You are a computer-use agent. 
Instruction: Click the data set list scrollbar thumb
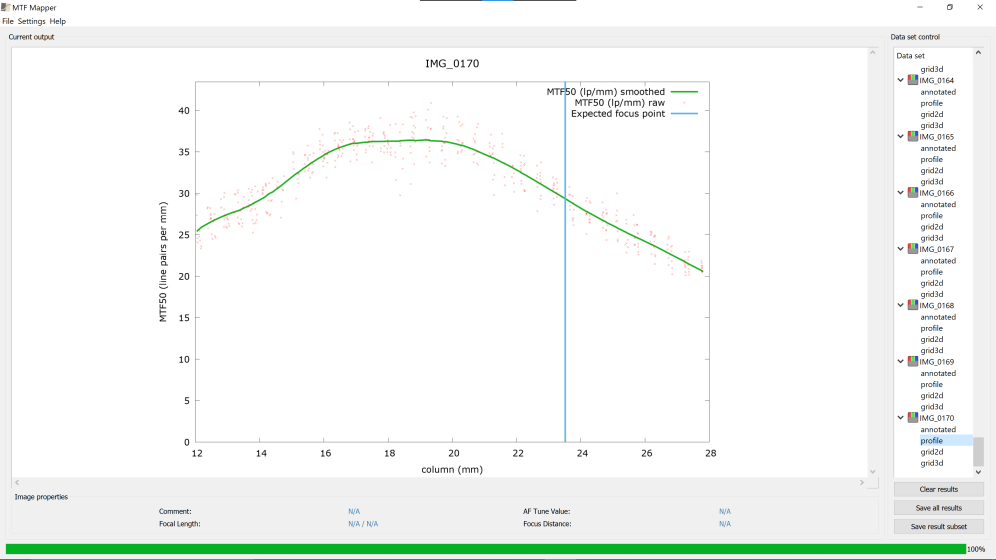pyautogui.click(x=978, y=451)
